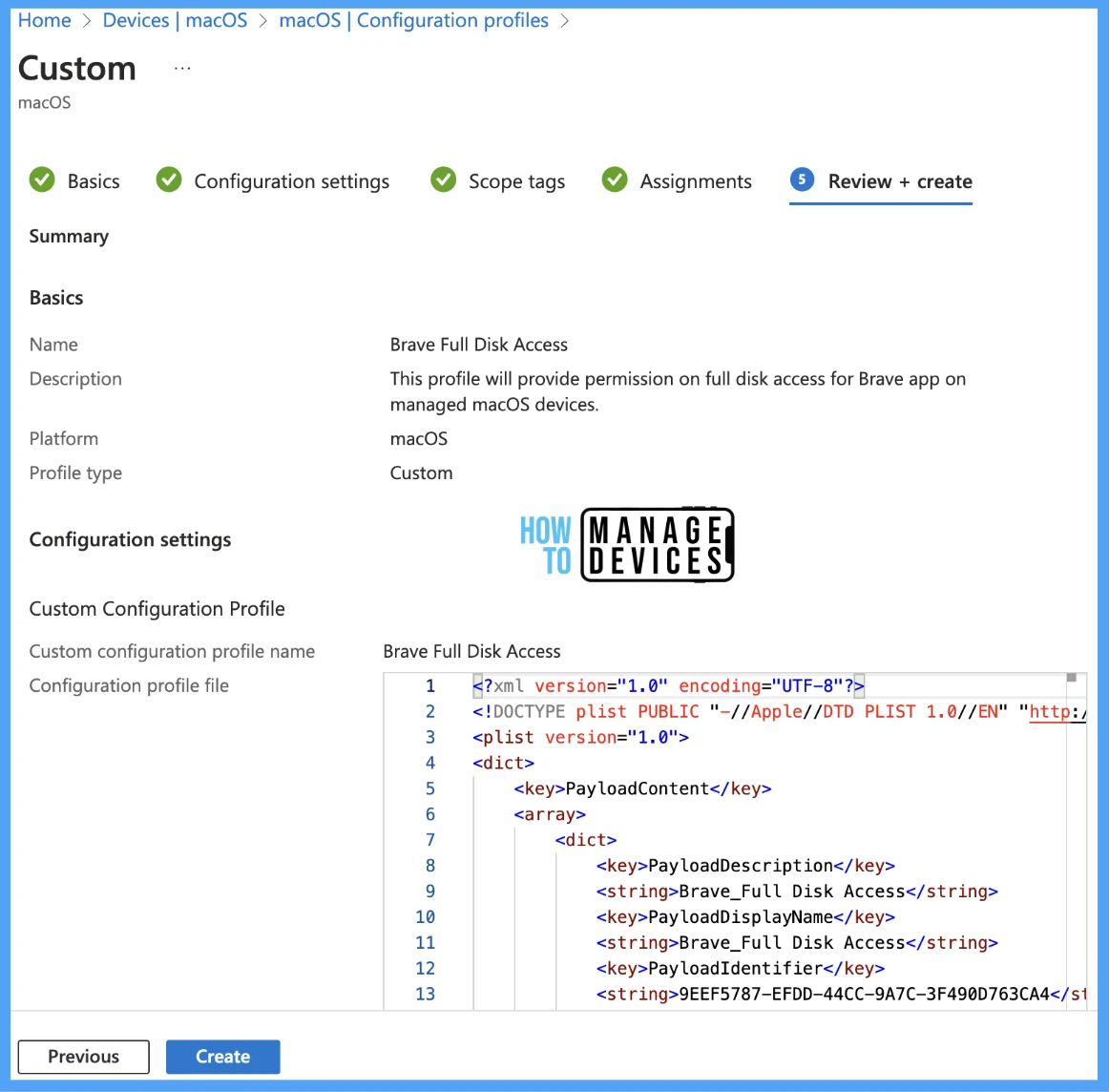Click the dict tag on line 4
1109x1092 pixels.
click(x=503, y=763)
